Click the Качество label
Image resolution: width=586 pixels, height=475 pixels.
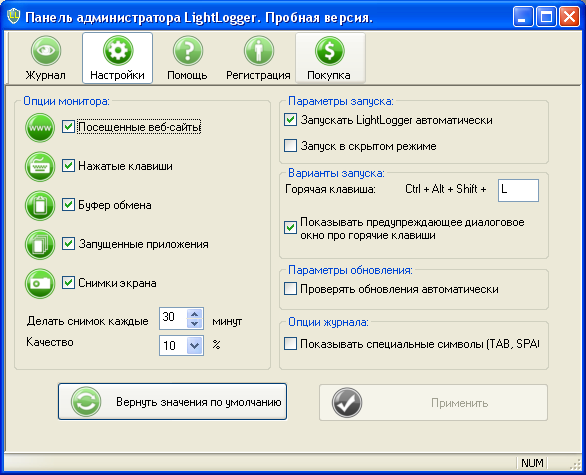[x=50, y=342]
